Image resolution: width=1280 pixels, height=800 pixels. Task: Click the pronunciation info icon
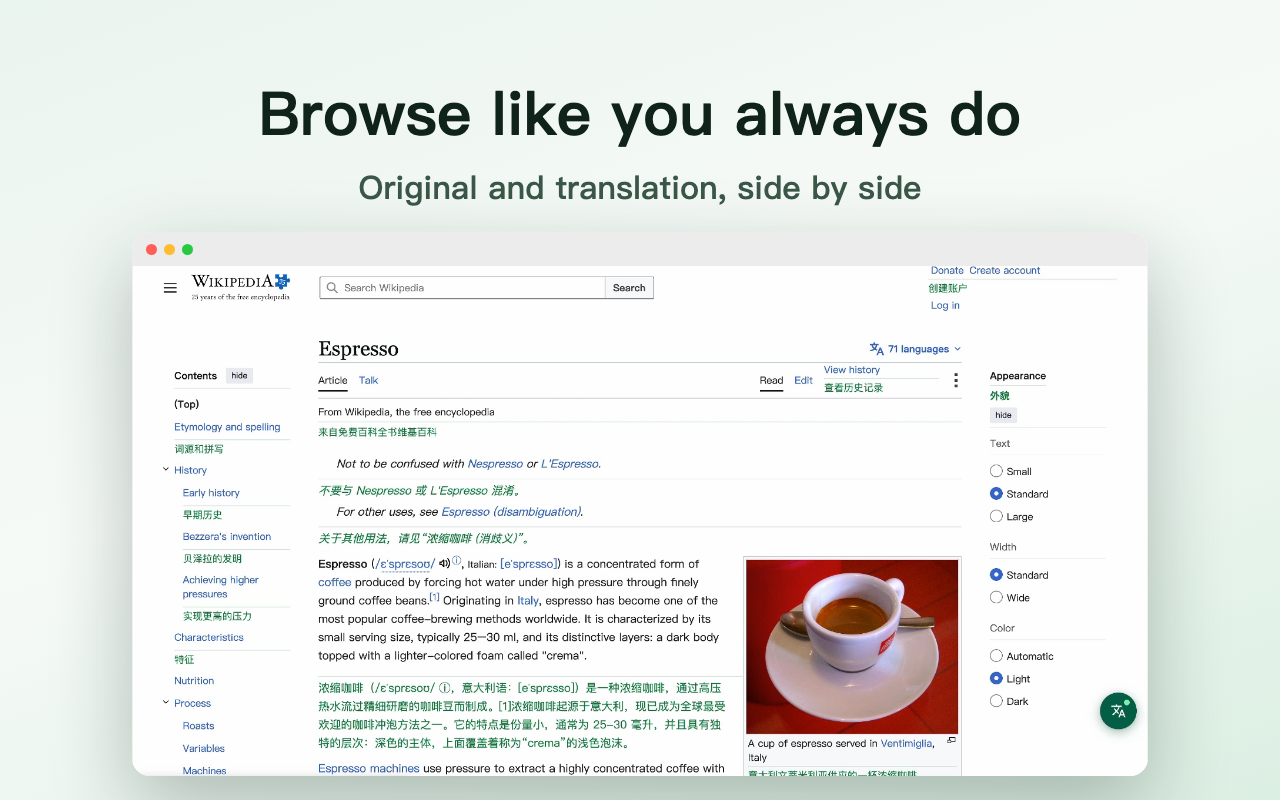pos(457,561)
